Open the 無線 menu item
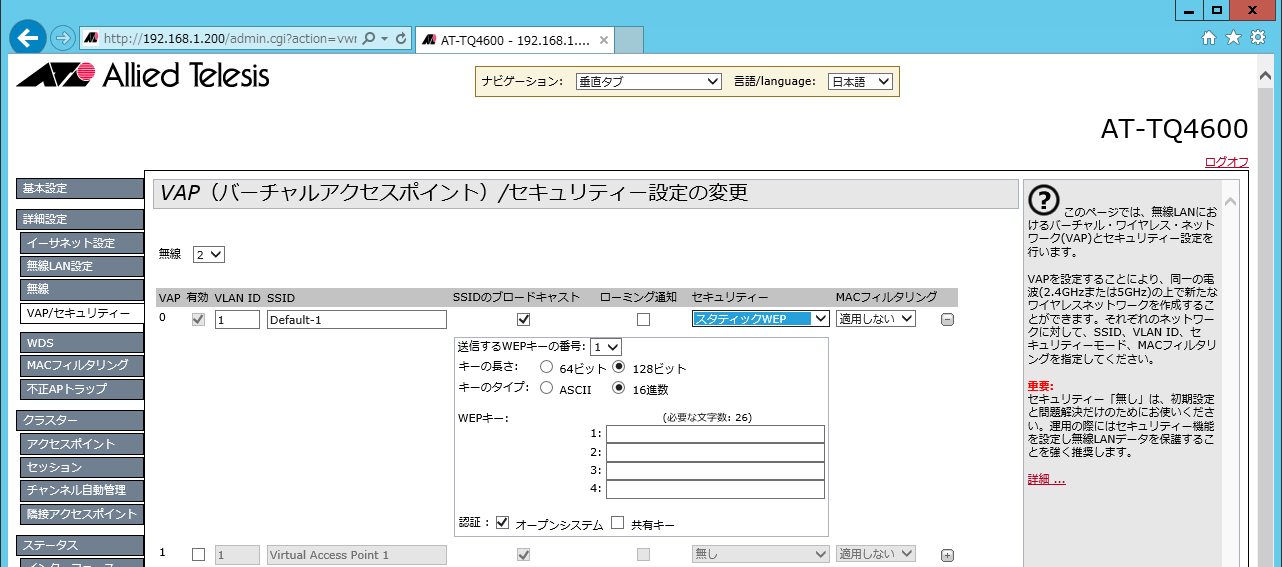This screenshot has width=1282, height=567. coord(82,289)
